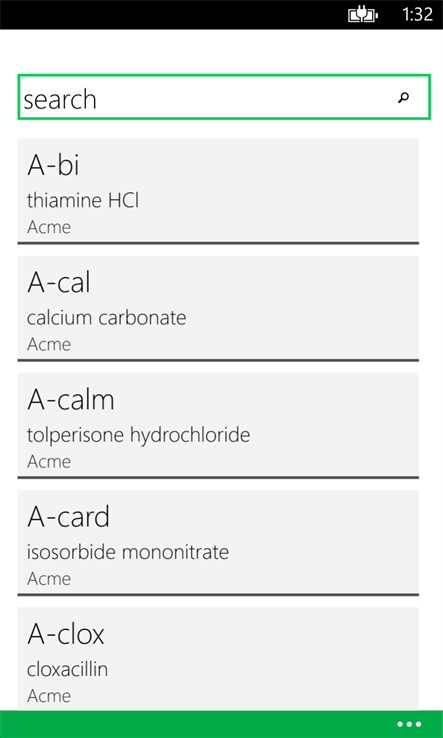
Task: Tap isosorbide mononitrate generic name
Action: click(x=128, y=552)
